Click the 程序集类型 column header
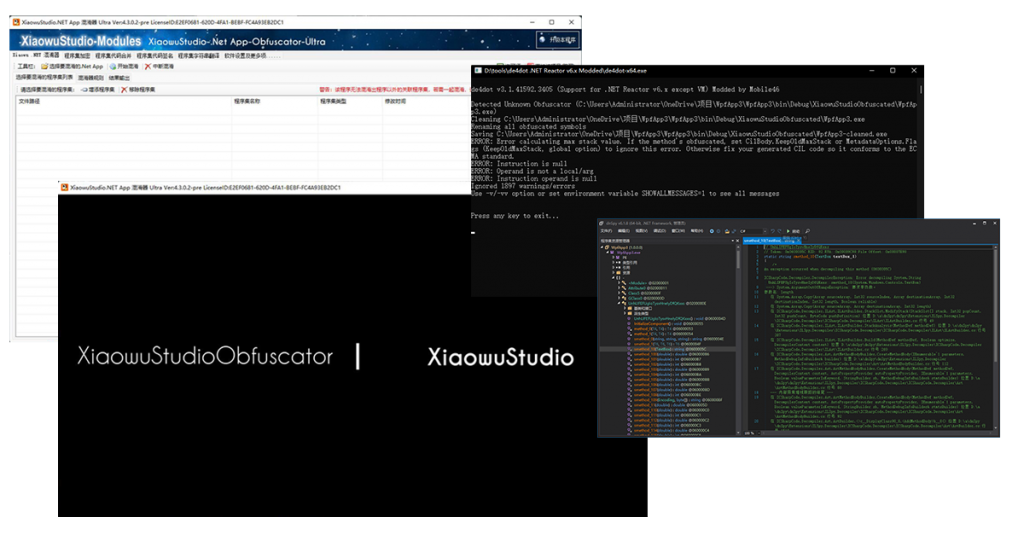 tap(350, 101)
